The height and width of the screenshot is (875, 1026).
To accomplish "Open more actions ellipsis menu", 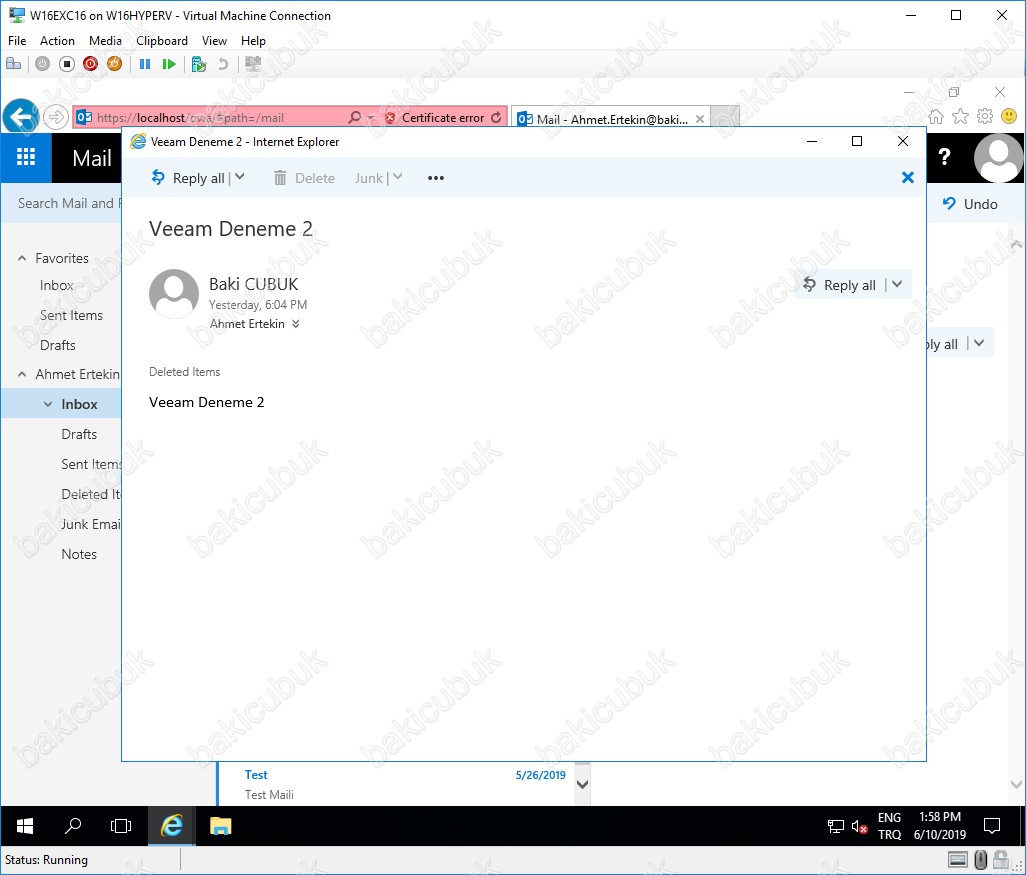I will [436, 178].
